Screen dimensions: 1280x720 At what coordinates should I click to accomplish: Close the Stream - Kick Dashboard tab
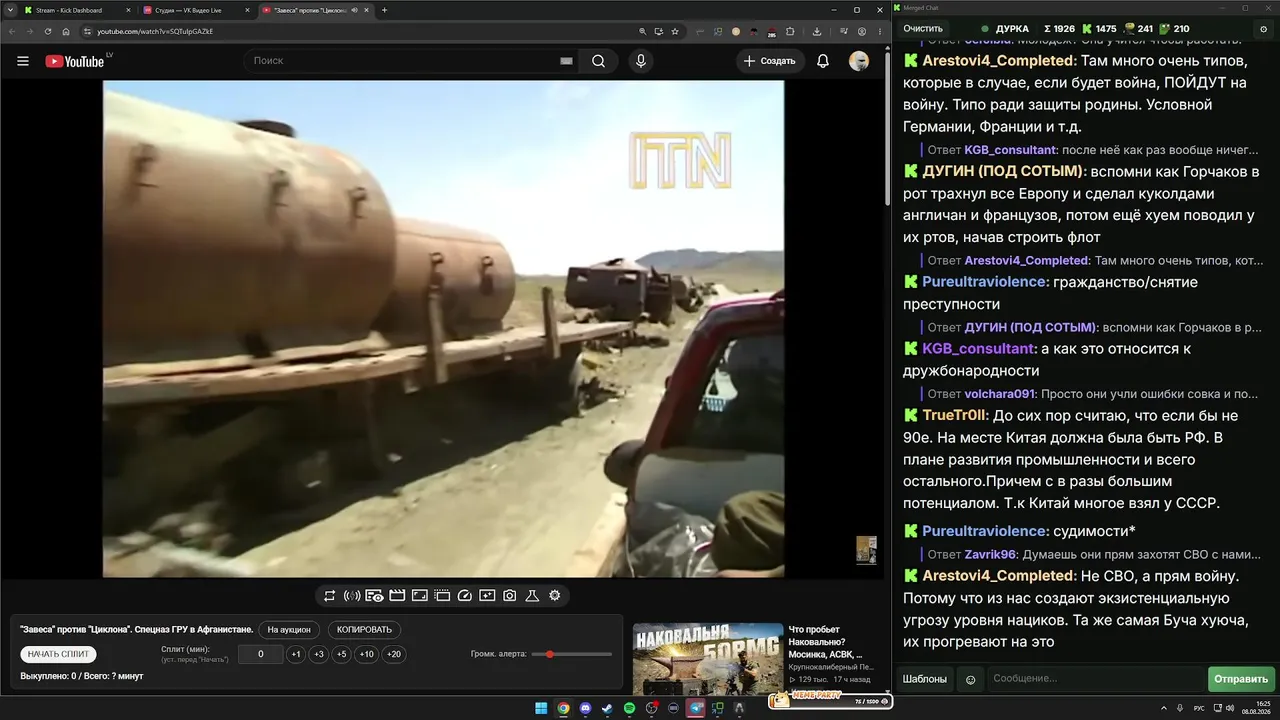128,10
